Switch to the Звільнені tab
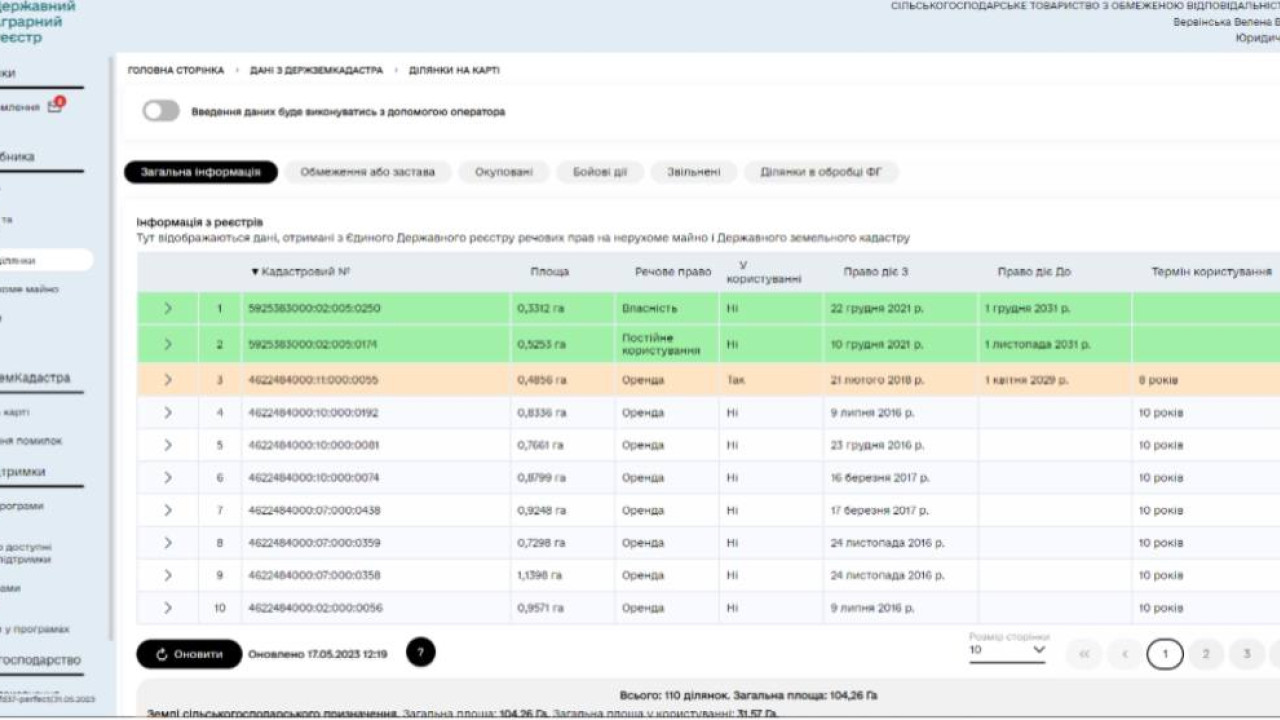The height and width of the screenshot is (720, 1280). [x=694, y=172]
